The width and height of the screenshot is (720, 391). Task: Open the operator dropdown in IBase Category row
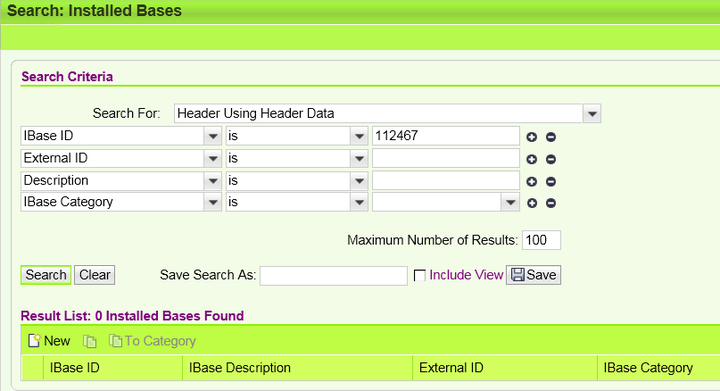click(x=359, y=202)
